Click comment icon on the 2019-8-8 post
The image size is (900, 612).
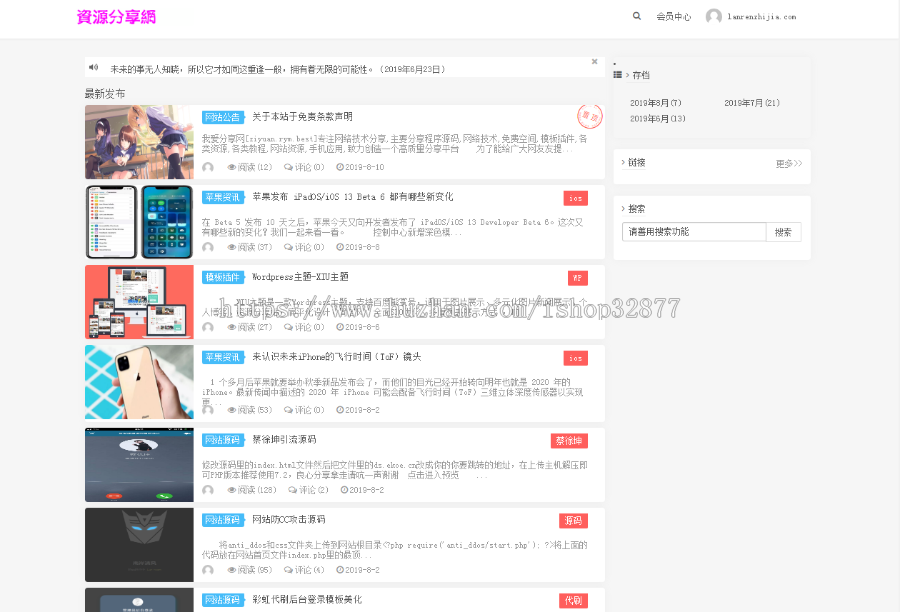click(x=288, y=247)
